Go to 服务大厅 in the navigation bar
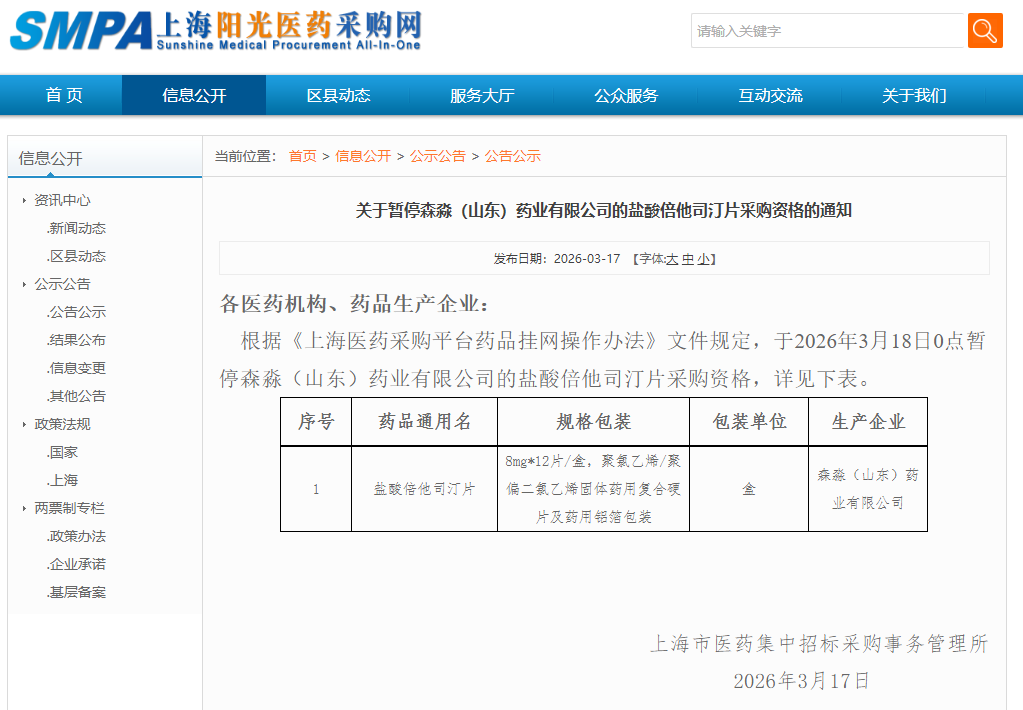The image size is (1023, 710). pos(482,96)
